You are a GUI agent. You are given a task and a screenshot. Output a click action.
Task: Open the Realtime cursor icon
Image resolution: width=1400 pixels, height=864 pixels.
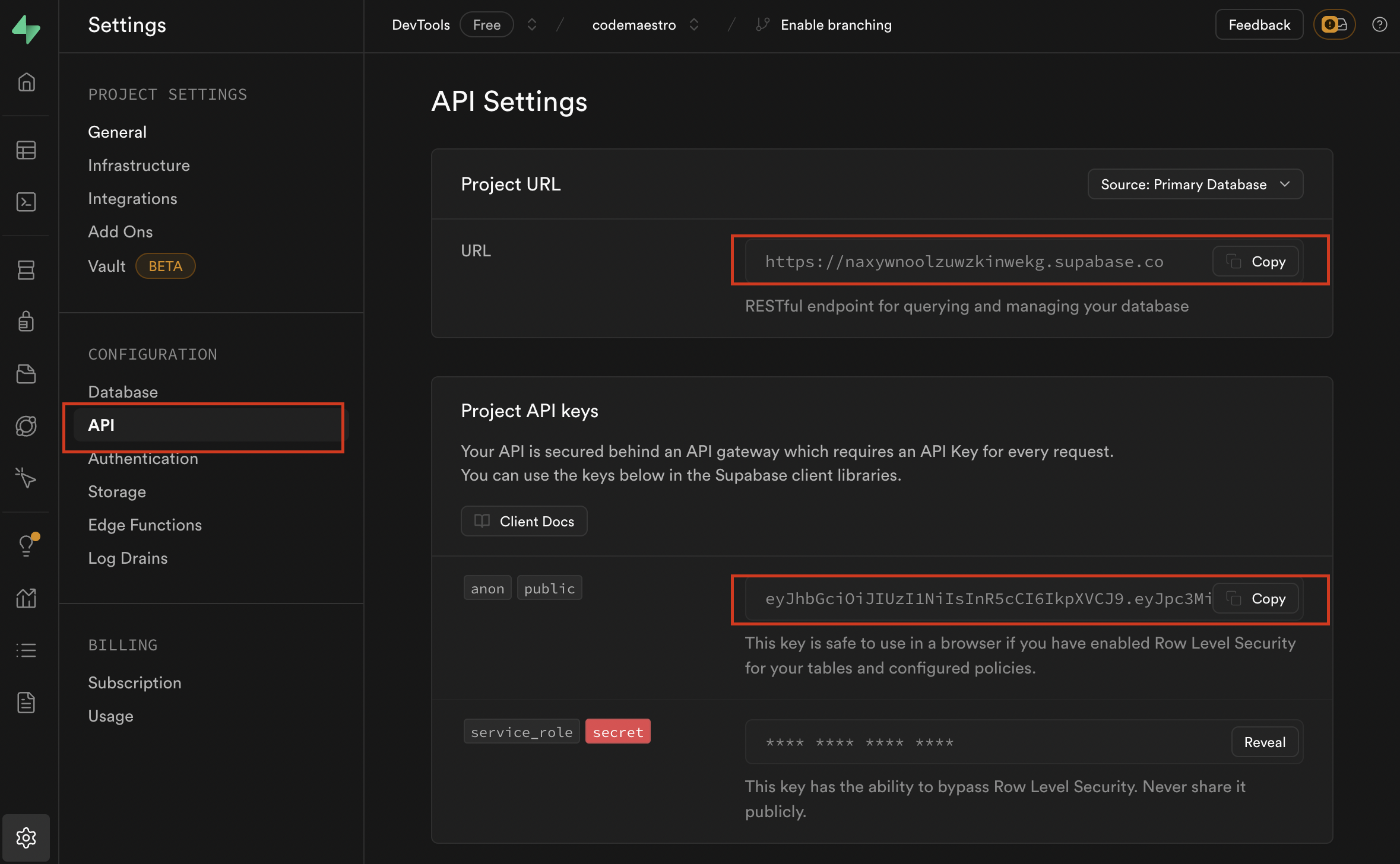[26, 478]
